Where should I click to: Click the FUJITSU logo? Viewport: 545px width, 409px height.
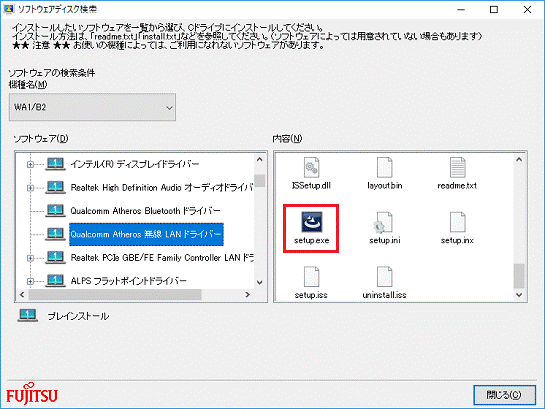pyautogui.click(x=32, y=394)
